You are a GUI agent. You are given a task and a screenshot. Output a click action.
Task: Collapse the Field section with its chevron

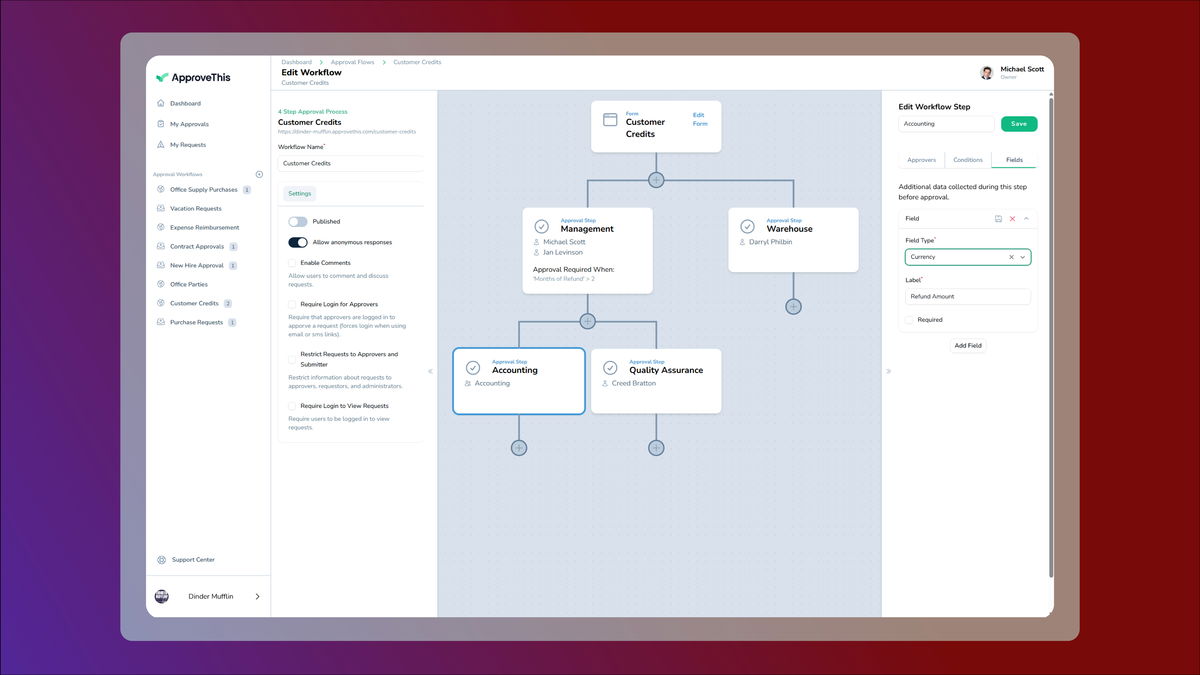coord(1026,218)
